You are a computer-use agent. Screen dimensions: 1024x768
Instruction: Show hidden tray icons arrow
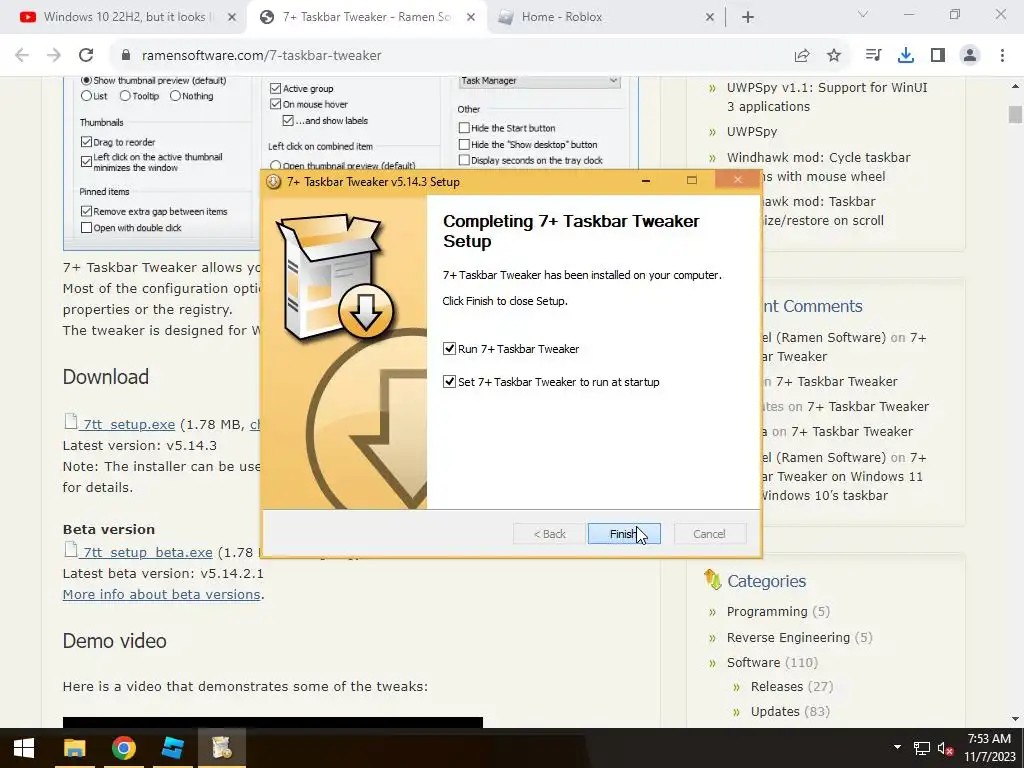(x=897, y=748)
